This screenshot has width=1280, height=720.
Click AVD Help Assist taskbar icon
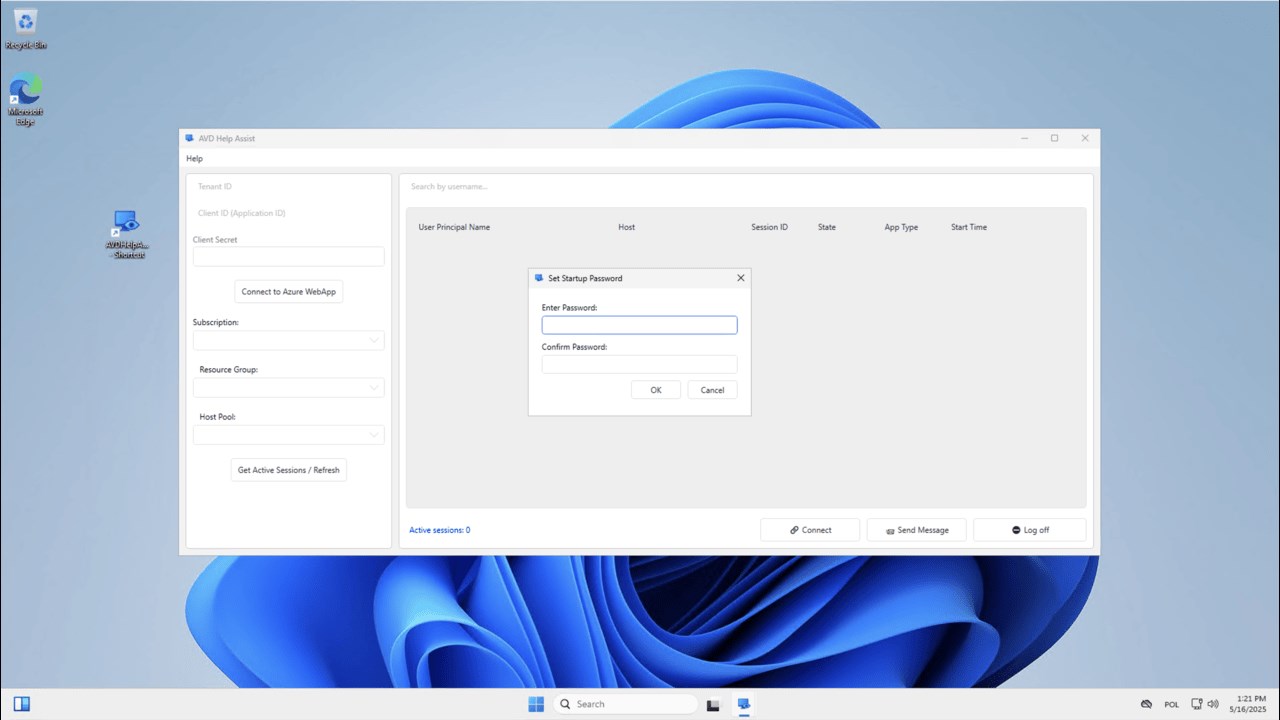(744, 704)
